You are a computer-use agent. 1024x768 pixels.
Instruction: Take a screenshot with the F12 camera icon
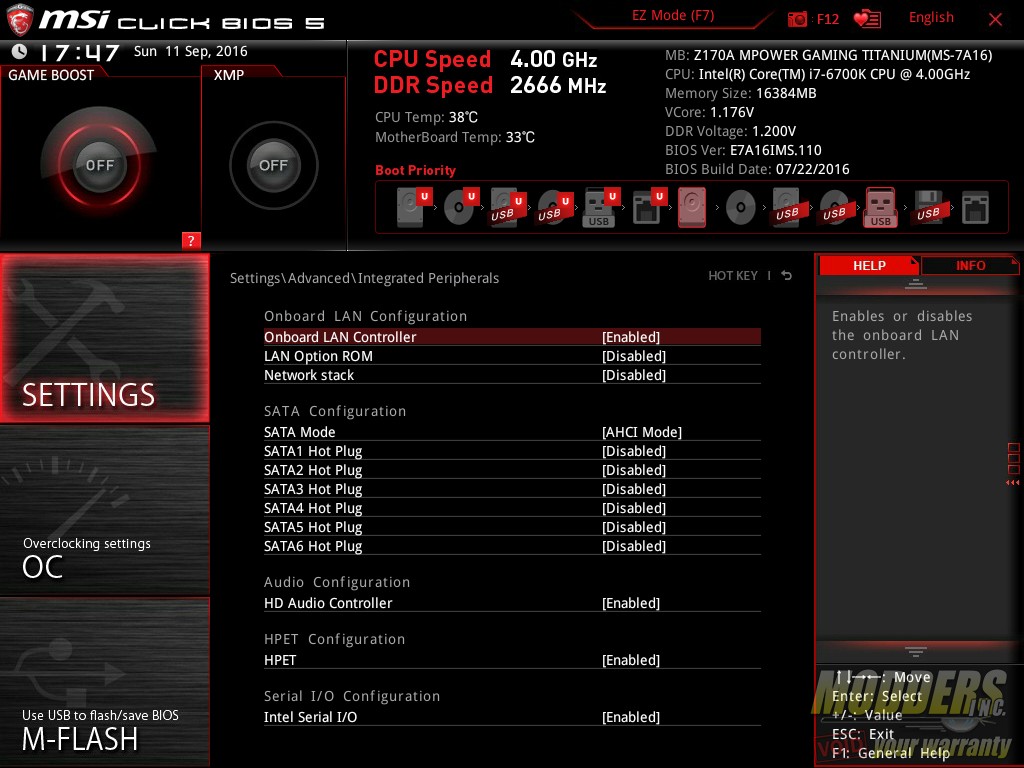coord(797,19)
